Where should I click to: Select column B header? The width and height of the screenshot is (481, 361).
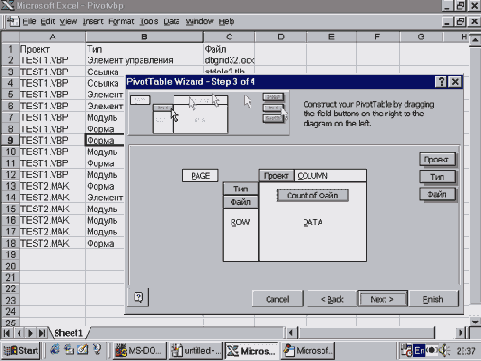(144, 37)
